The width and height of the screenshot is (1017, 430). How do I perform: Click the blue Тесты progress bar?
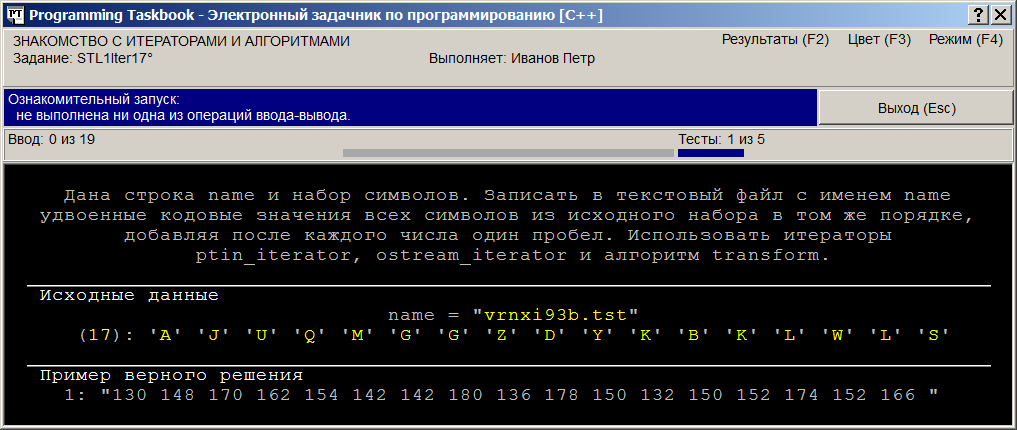(x=711, y=154)
